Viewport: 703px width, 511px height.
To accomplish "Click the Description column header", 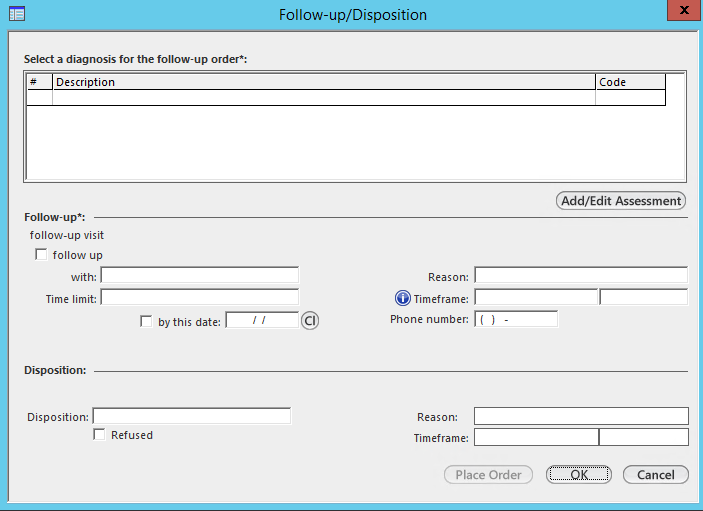I will pos(324,82).
